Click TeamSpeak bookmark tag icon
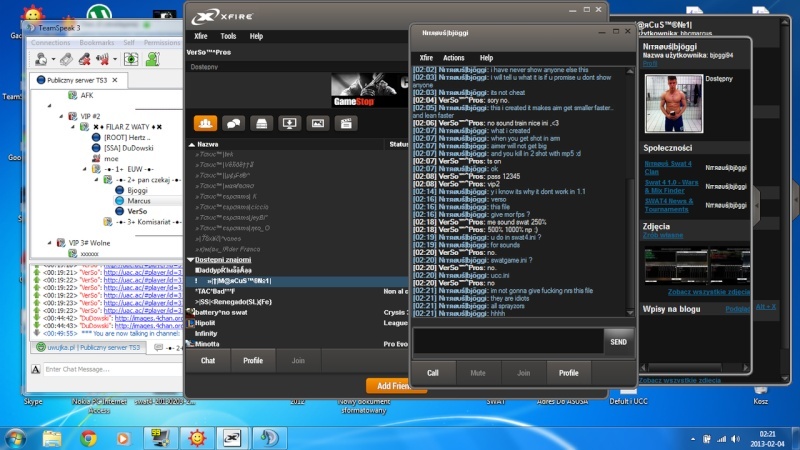 coord(66,59)
